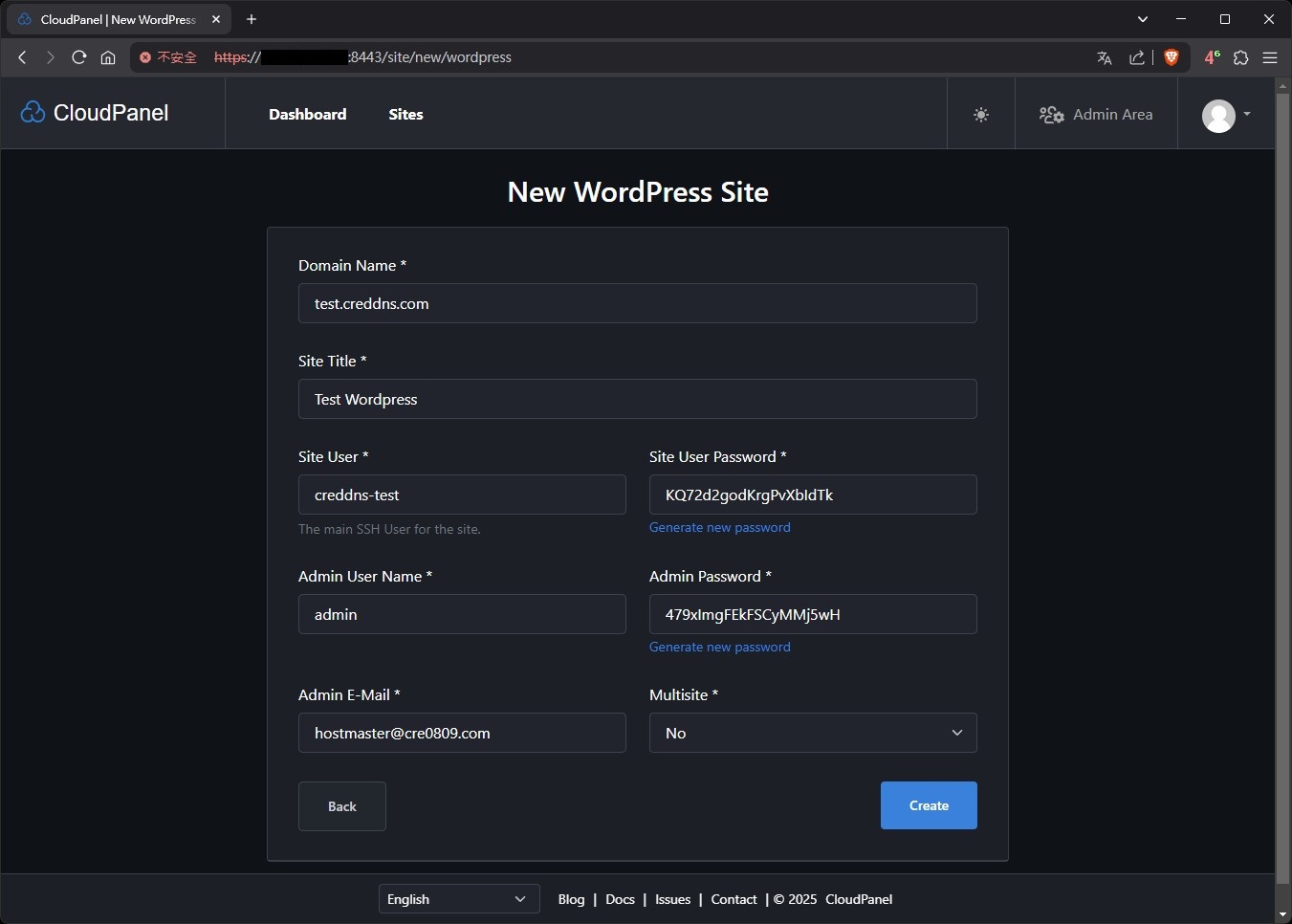Open the Contact footer link
Viewport: 1292px width, 924px height.
pyautogui.click(x=734, y=899)
